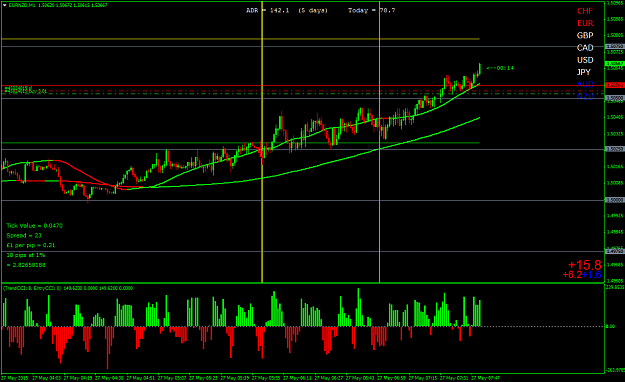Viewport: 625px width, 382px height.
Task: Click the Tick Value = 0.0470 label
Action: pos(34,226)
